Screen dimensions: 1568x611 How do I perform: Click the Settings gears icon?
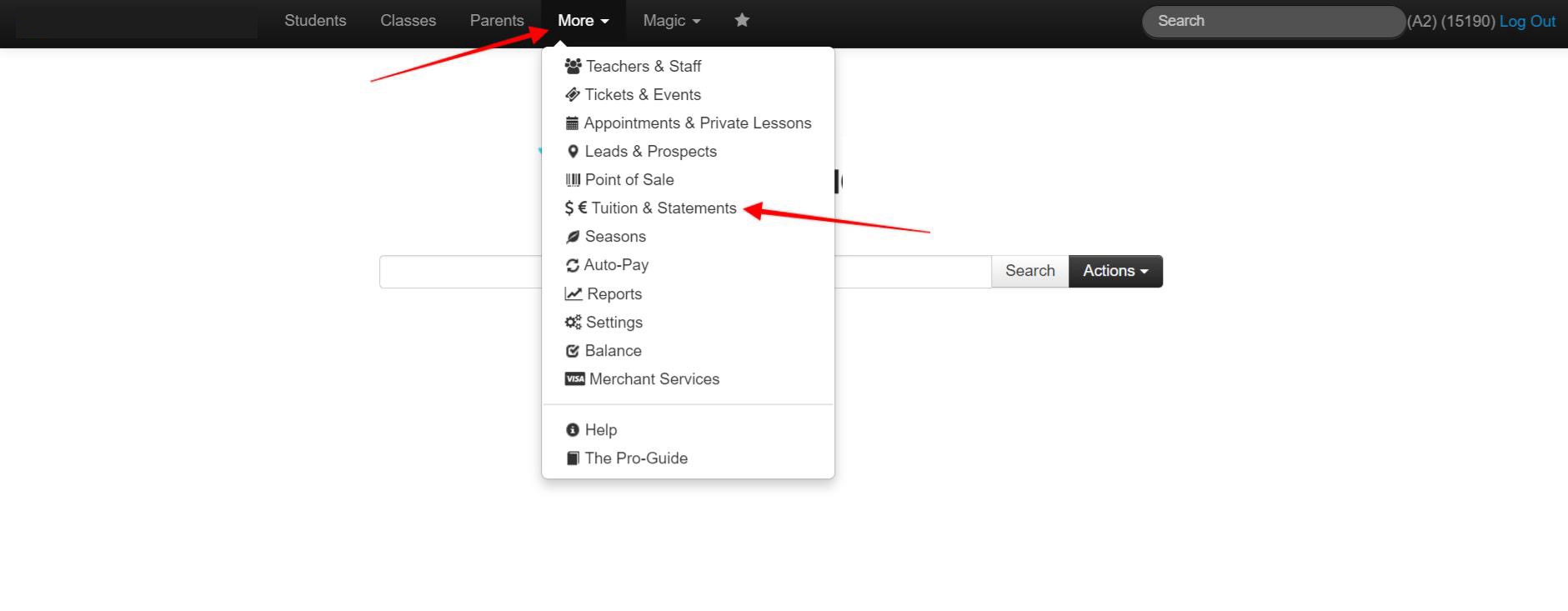(x=573, y=323)
